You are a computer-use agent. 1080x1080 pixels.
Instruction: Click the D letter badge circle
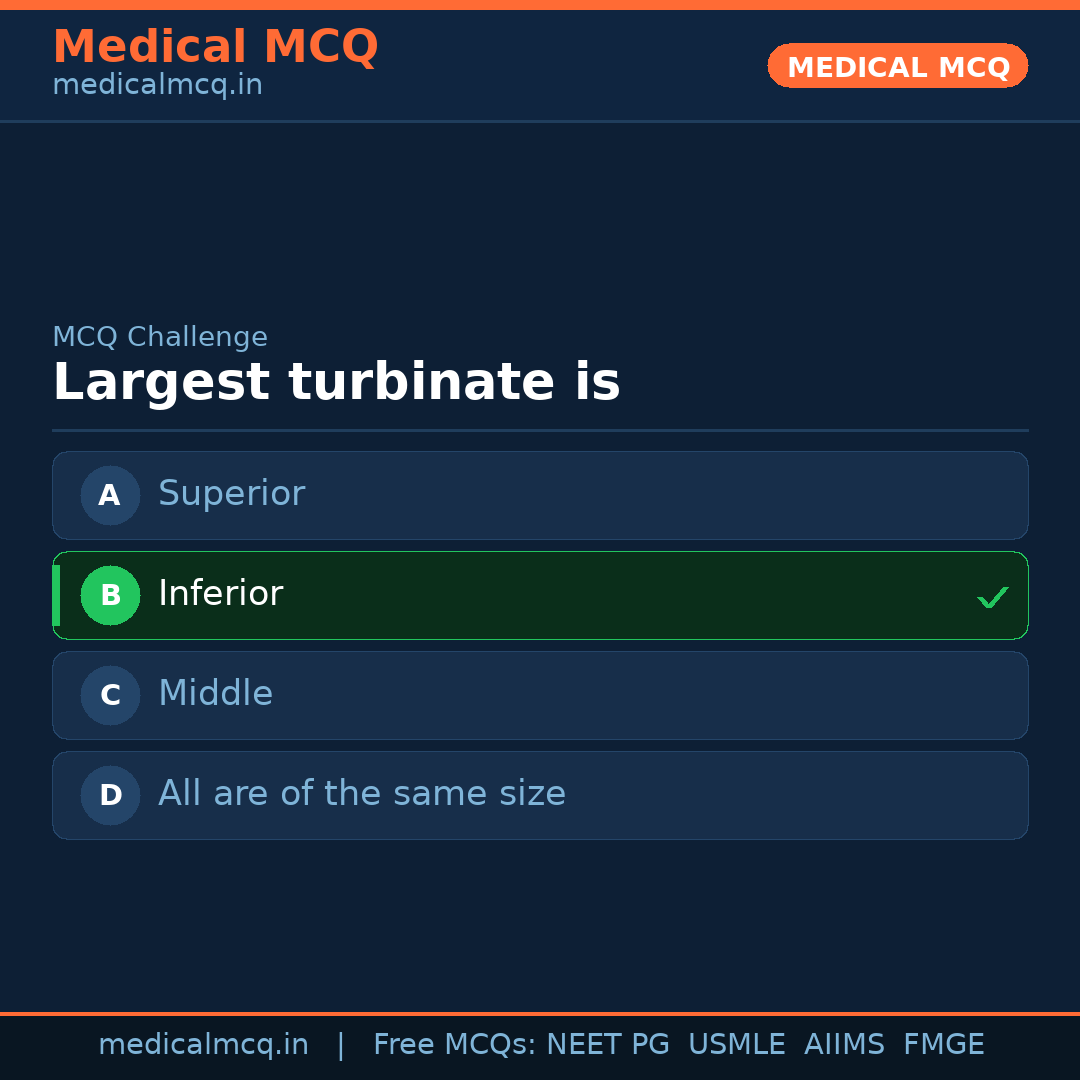(110, 795)
